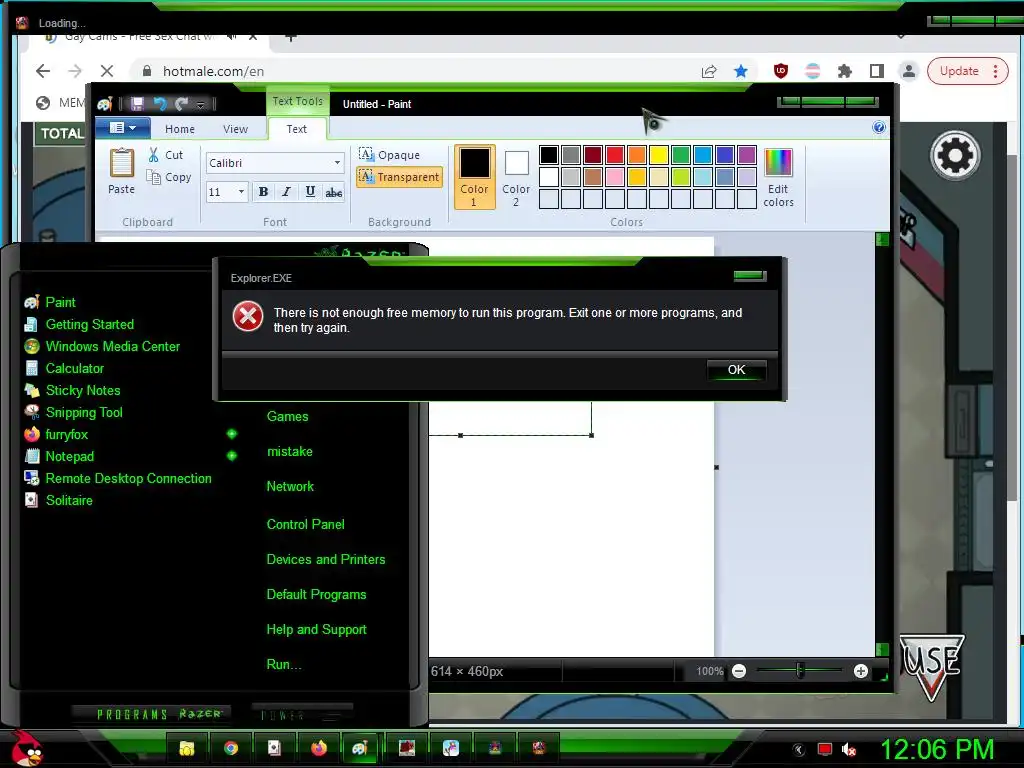1024x768 pixels.
Task: Open Network from Start menu
Action: click(290, 487)
